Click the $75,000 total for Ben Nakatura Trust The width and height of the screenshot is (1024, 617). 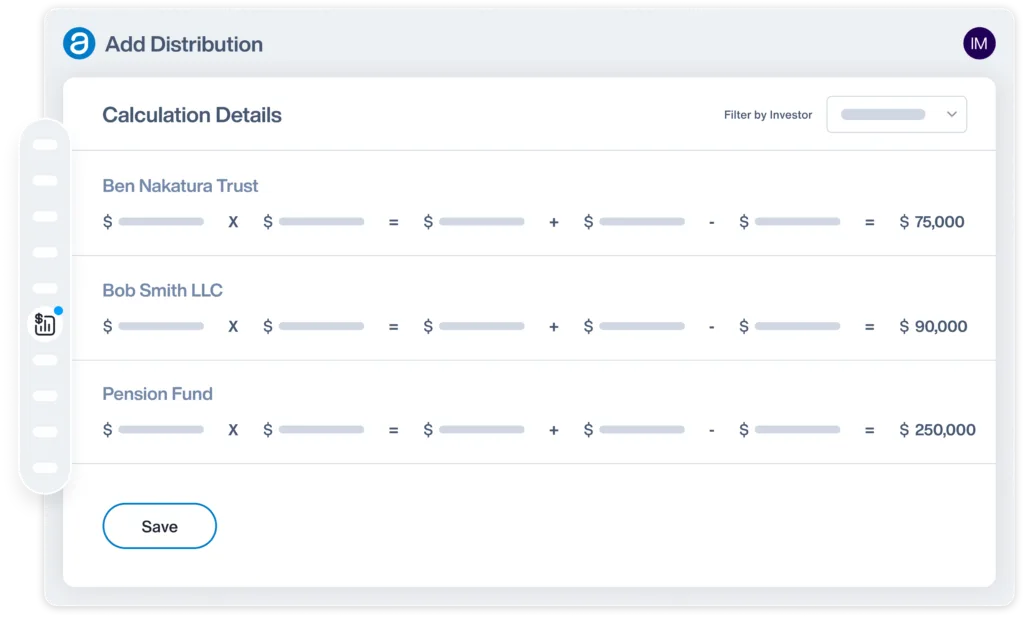(933, 222)
